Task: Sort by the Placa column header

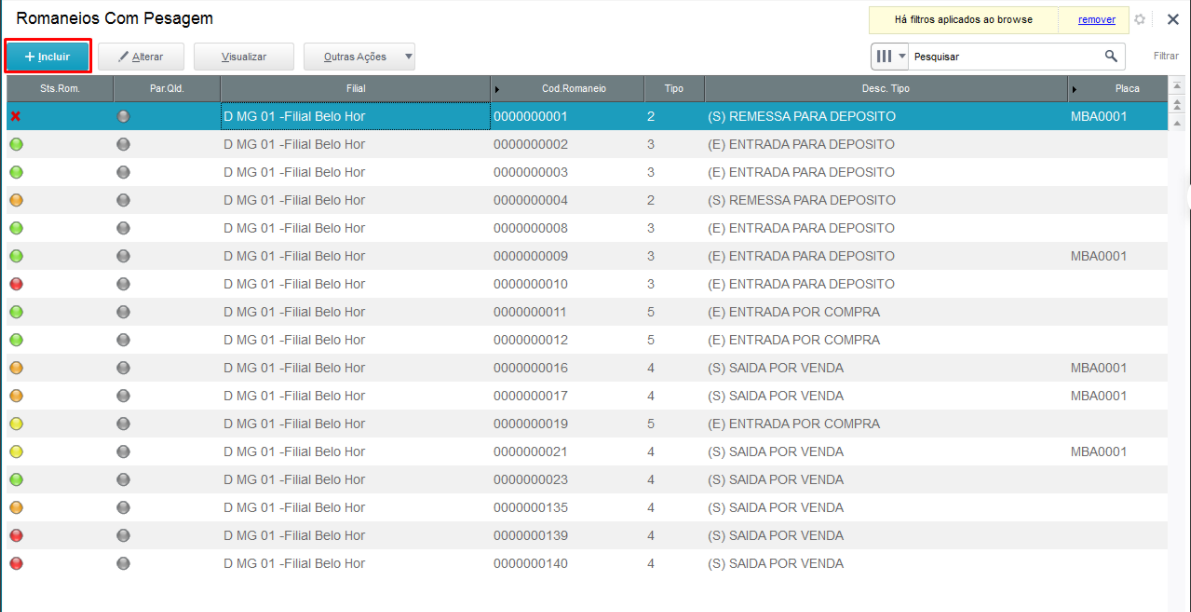Action: [1117, 89]
